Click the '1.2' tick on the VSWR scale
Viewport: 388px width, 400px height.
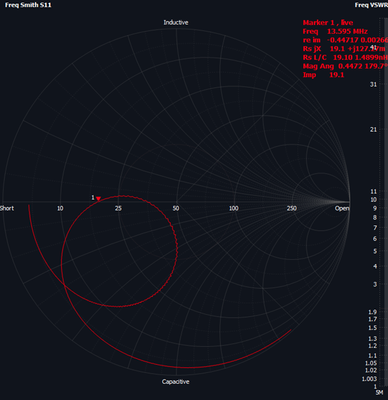(x=373, y=346)
